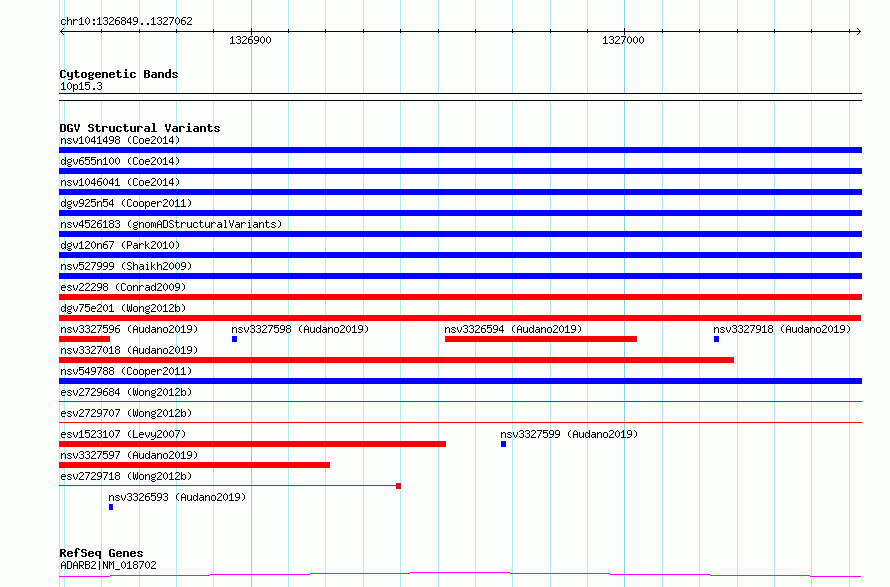890x587 pixels.
Task: Click the blue square under nsv3327918
Action: tap(716, 339)
